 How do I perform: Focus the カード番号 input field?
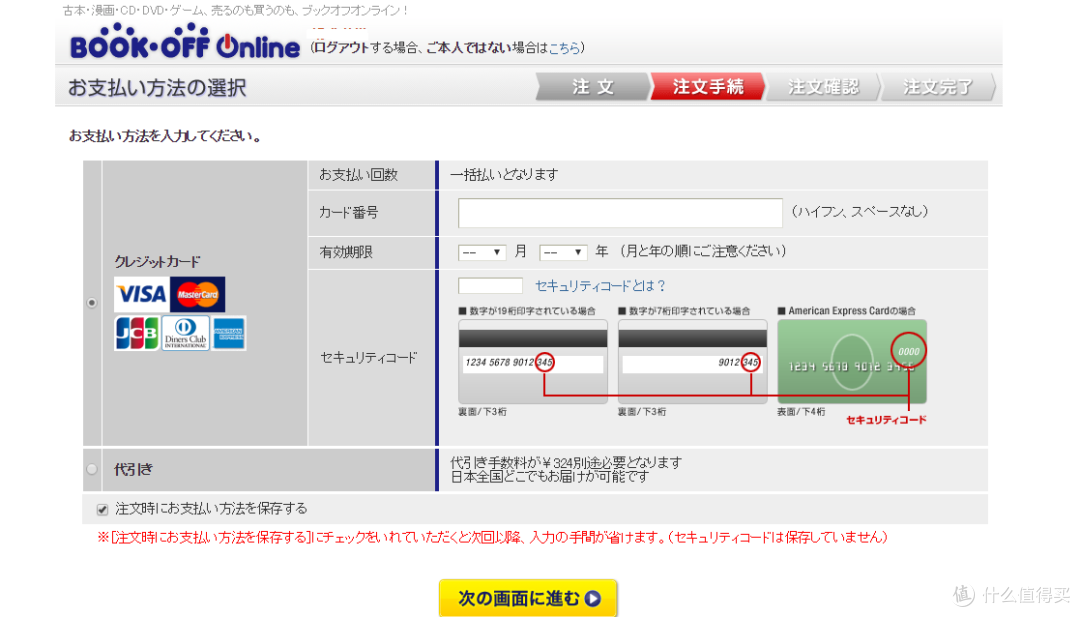(620, 213)
